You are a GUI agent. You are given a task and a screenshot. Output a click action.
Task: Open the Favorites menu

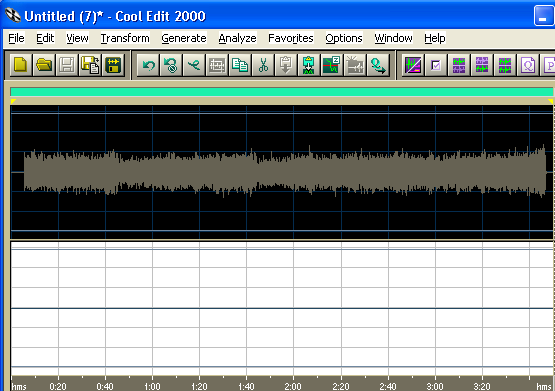[x=291, y=38]
